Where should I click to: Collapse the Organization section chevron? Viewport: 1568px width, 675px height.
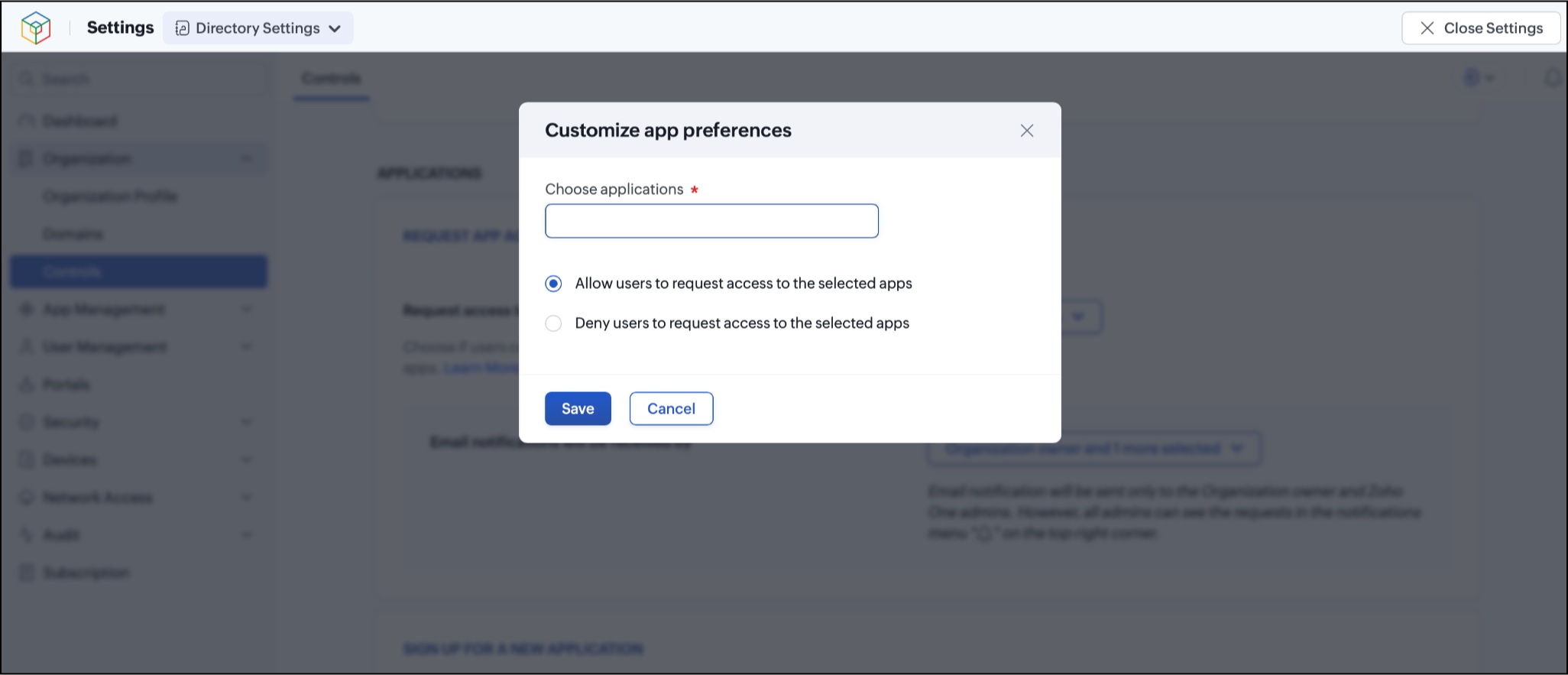(247, 159)
